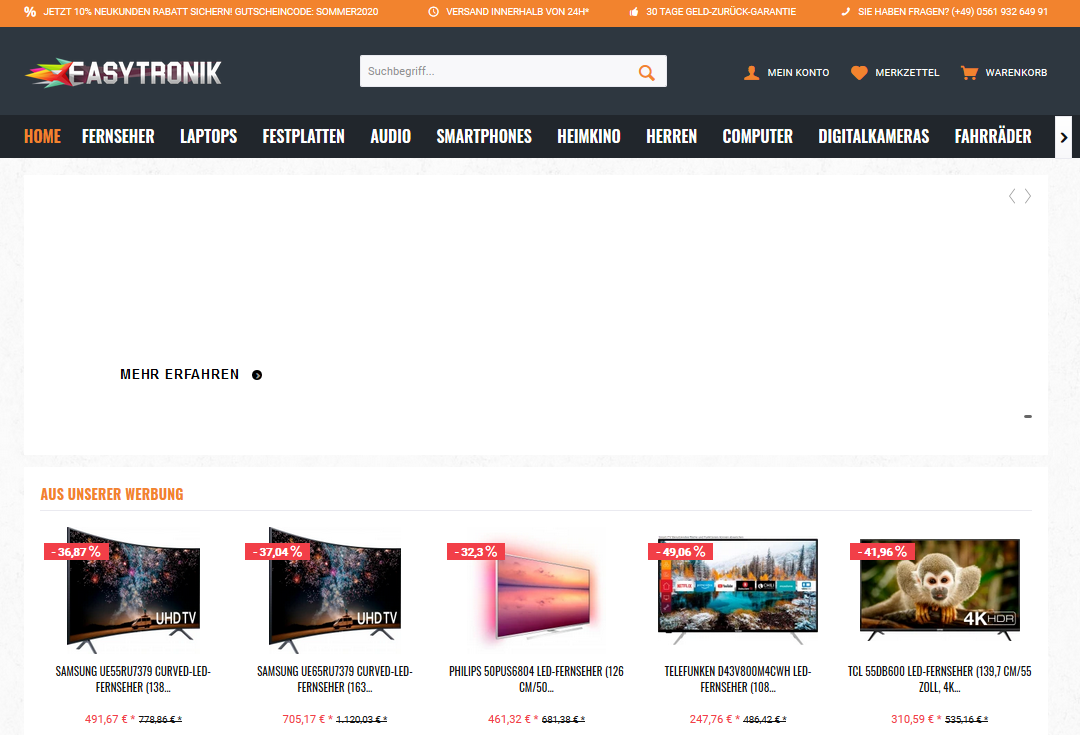Click the -37,04 % discount badge
Screen dimensions: 1080x735
click(x=278, y=552)
